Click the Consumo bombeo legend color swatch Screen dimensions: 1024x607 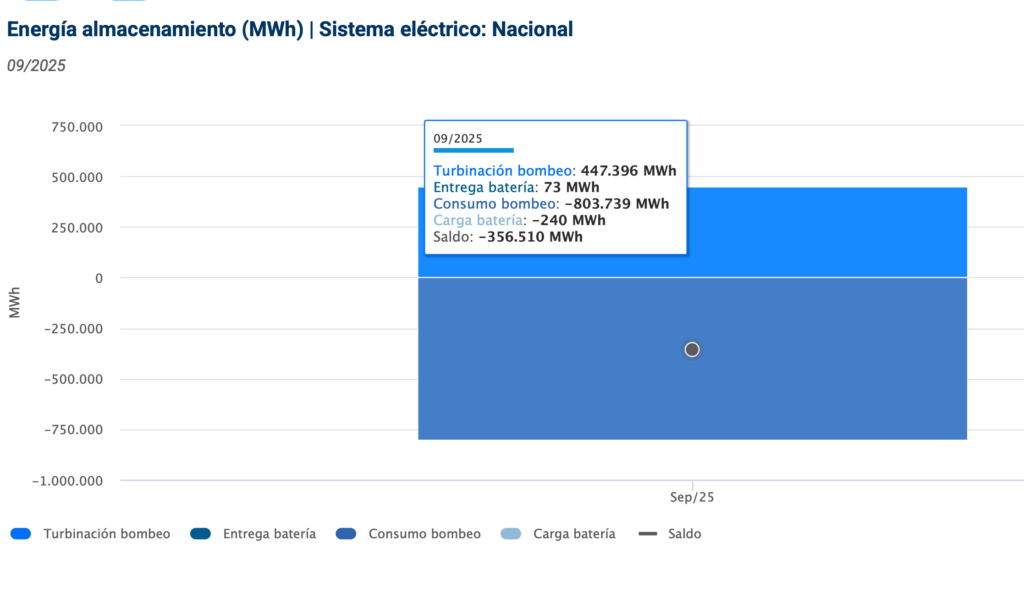[x=346, y=534]
